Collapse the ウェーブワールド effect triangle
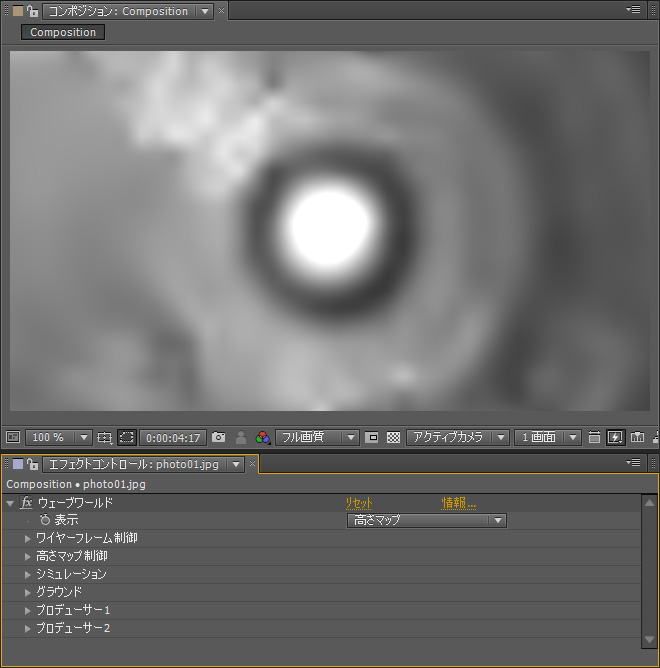The width and height of the screenshot is (660, 668). [x=10, y=504]
